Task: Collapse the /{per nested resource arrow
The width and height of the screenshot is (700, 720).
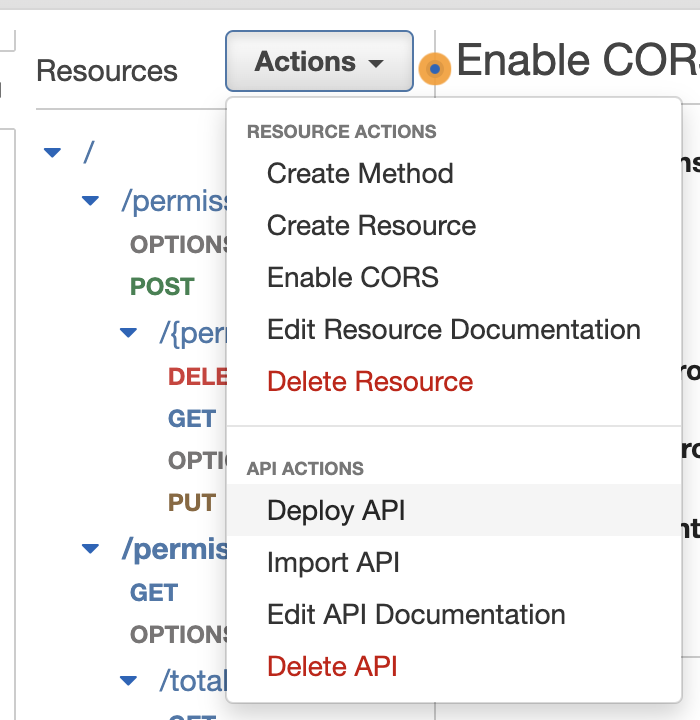Action: point(128,332)
